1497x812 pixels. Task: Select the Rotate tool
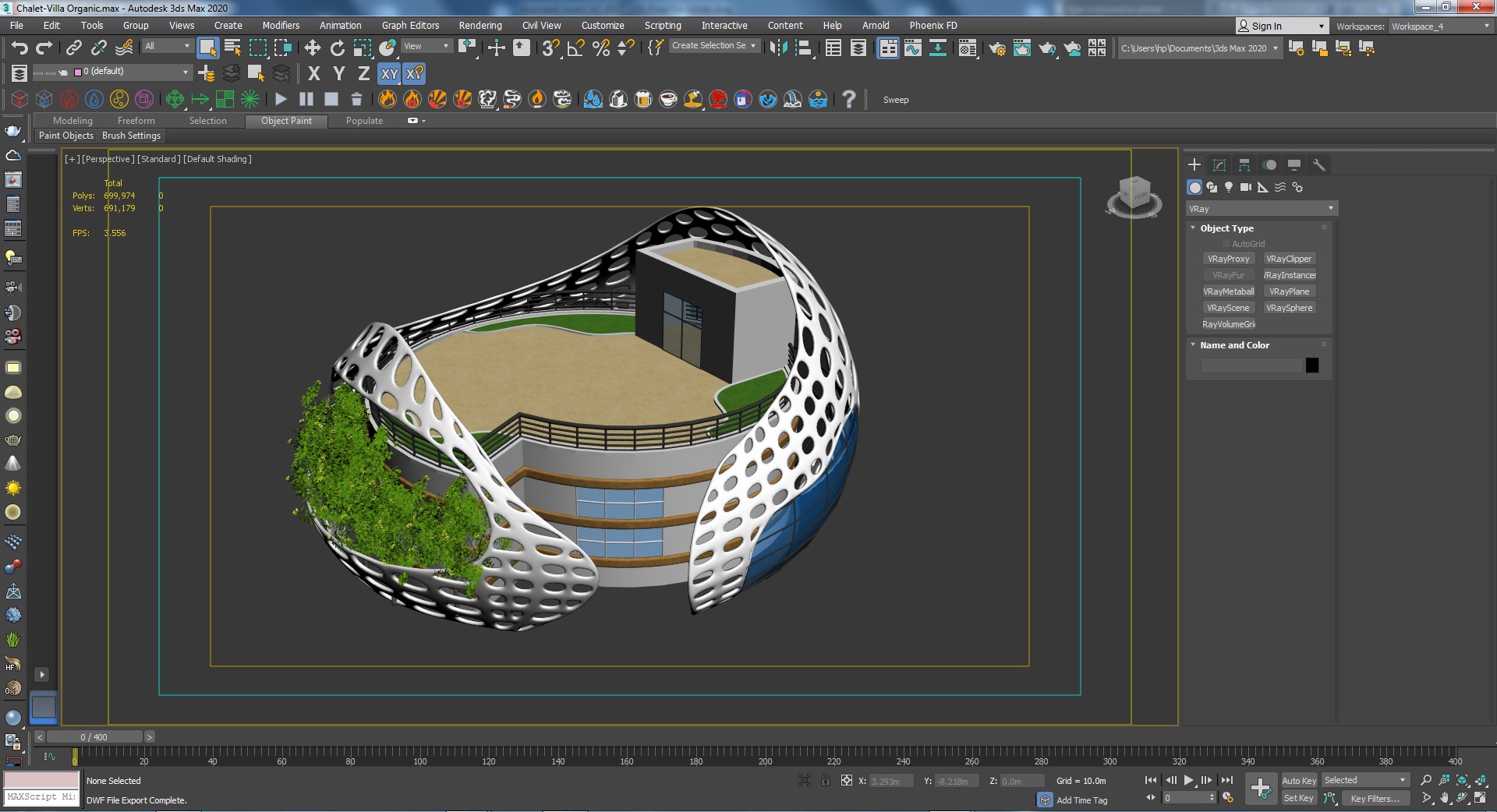[x=338, y=48]
